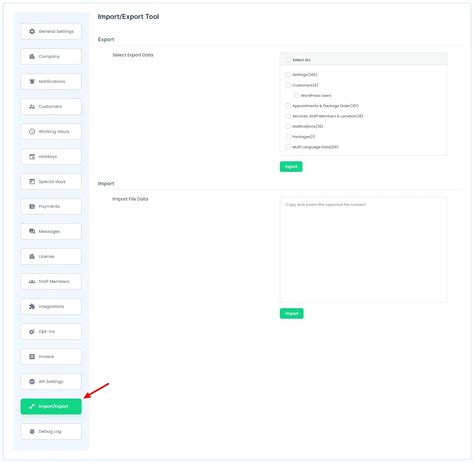
Task: Check Services, Staff Members & Location option
Action: coord(288,116)
